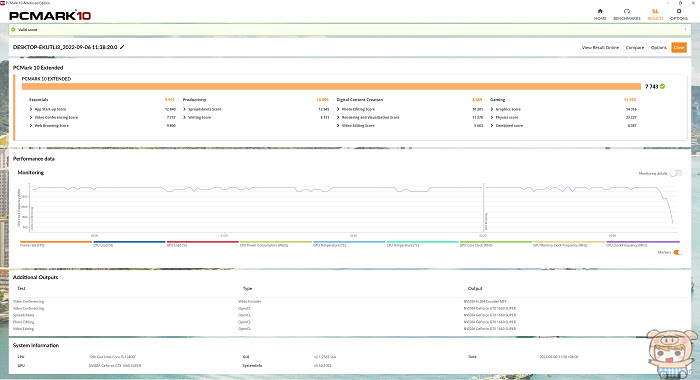Screen dimensions: 700x380
Task: Open the Benchmarks tab icon
Action: (627, 11)
